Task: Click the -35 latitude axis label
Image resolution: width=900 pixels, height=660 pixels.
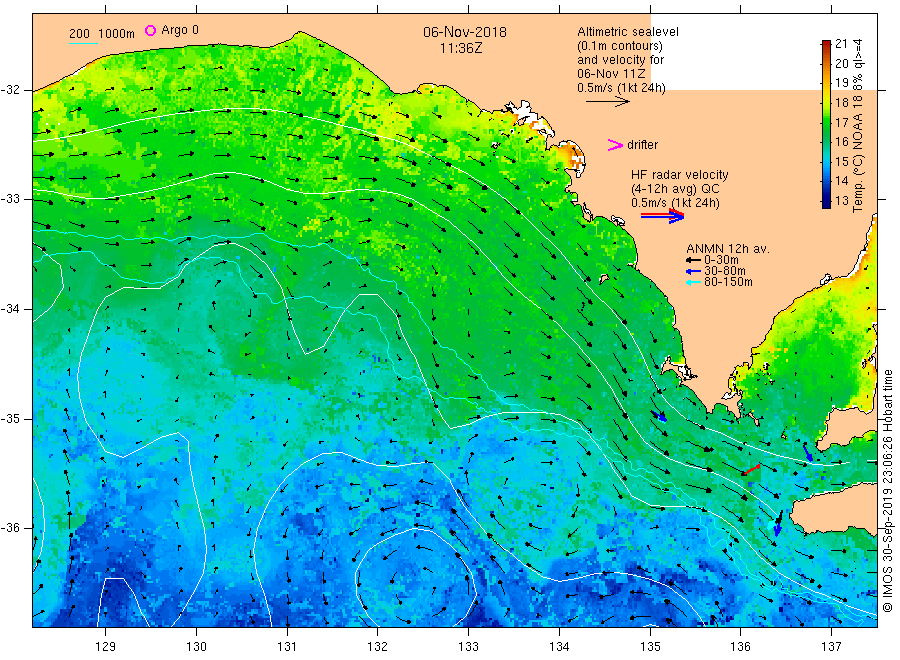Action: (10, 418)
